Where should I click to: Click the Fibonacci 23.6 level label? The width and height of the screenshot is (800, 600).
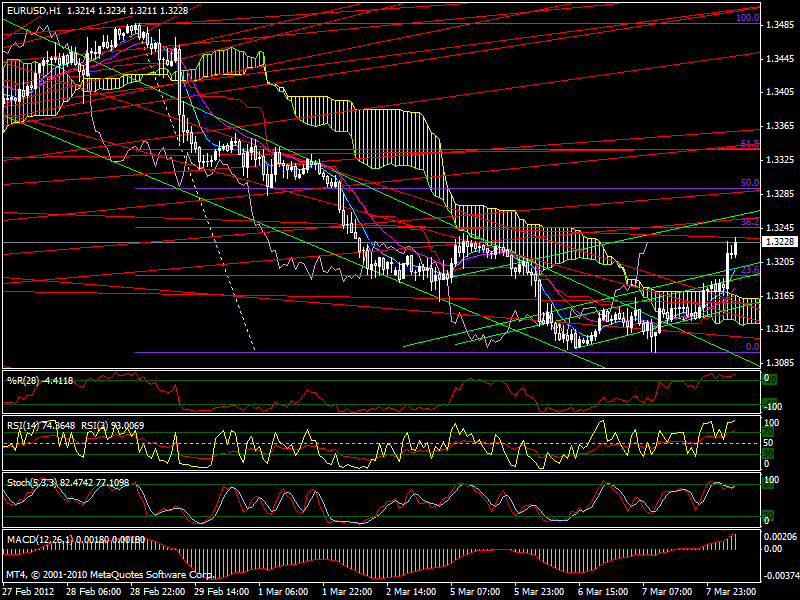749,269
